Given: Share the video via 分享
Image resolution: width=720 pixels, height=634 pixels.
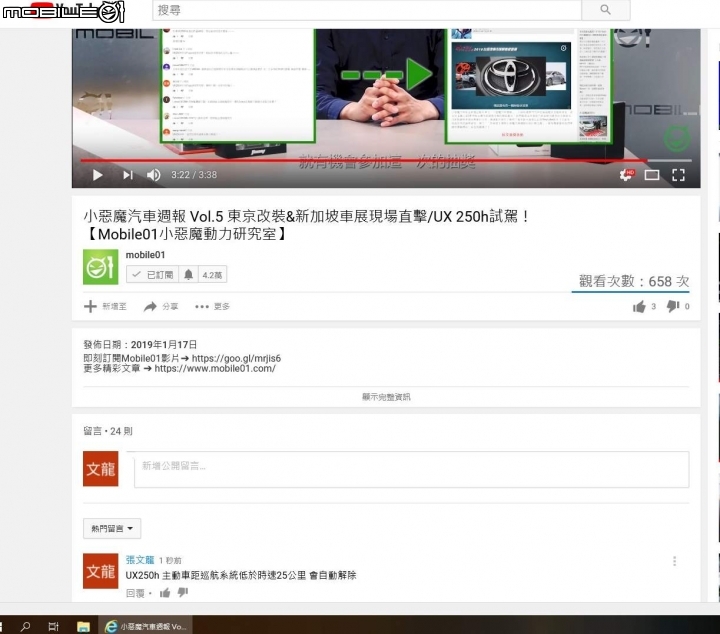Looking at the screenshot, I should tap(161, 306).
